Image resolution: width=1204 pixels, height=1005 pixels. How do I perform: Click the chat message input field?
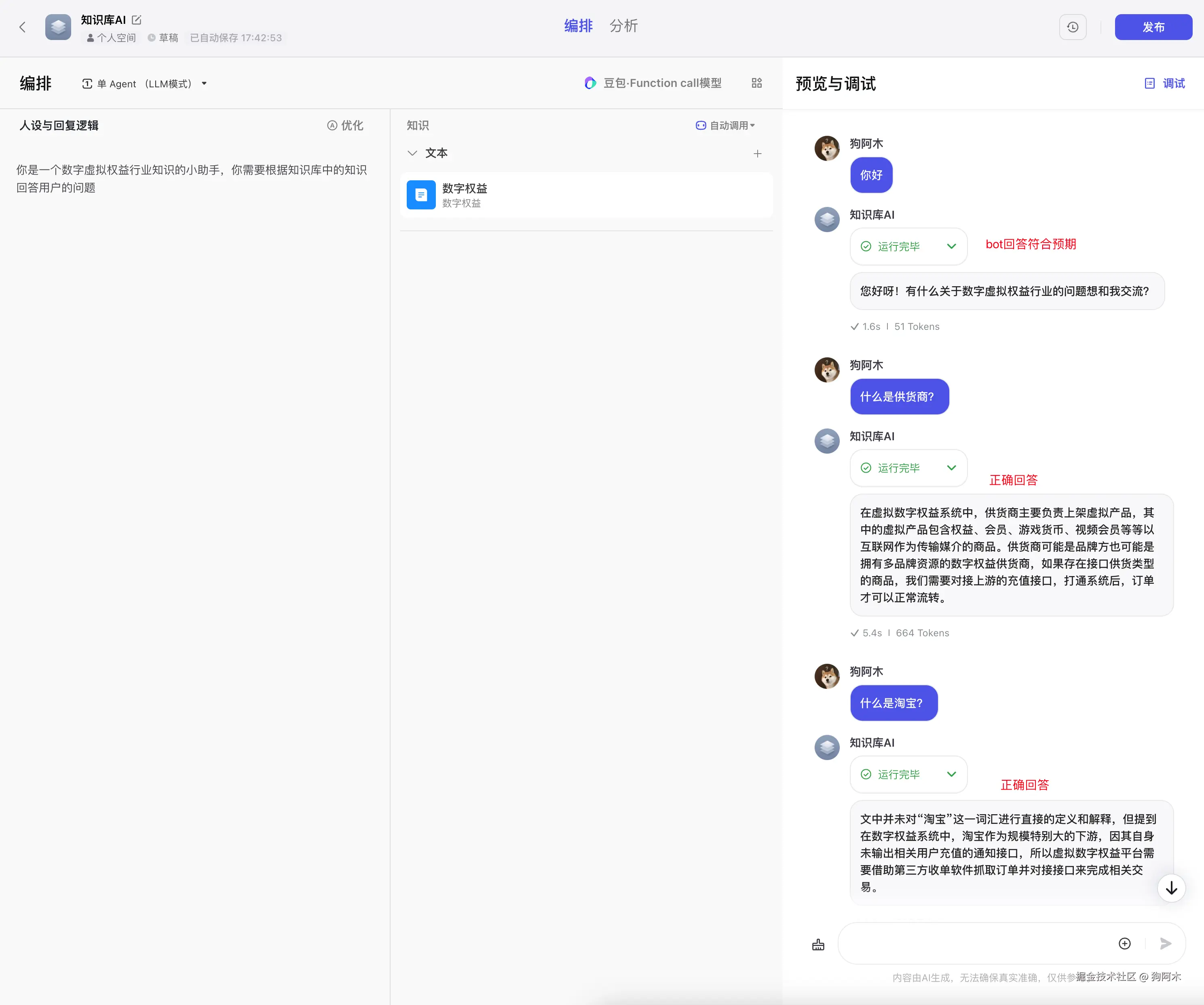975,944
